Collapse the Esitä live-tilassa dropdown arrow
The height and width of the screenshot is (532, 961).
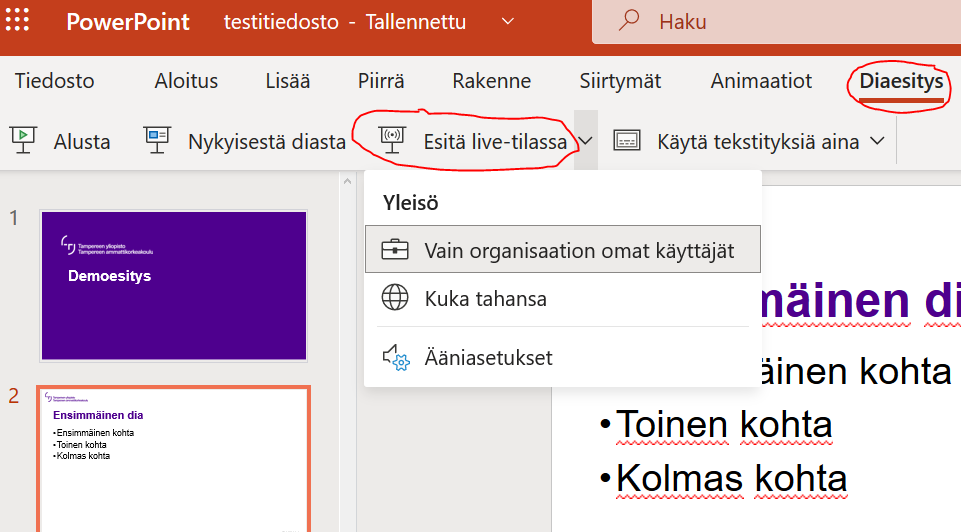click(586, 141)
